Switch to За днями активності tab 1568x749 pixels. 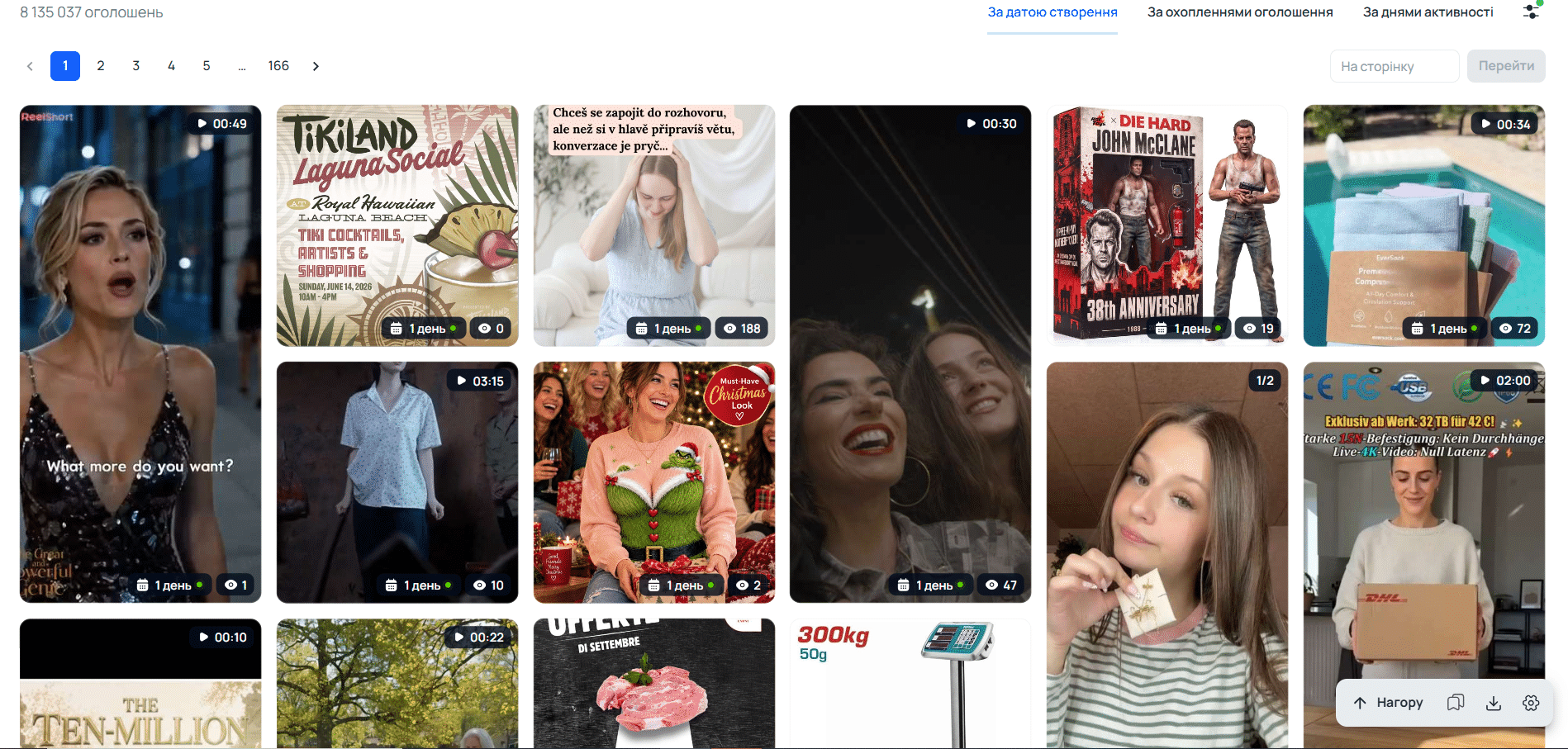1428,12
